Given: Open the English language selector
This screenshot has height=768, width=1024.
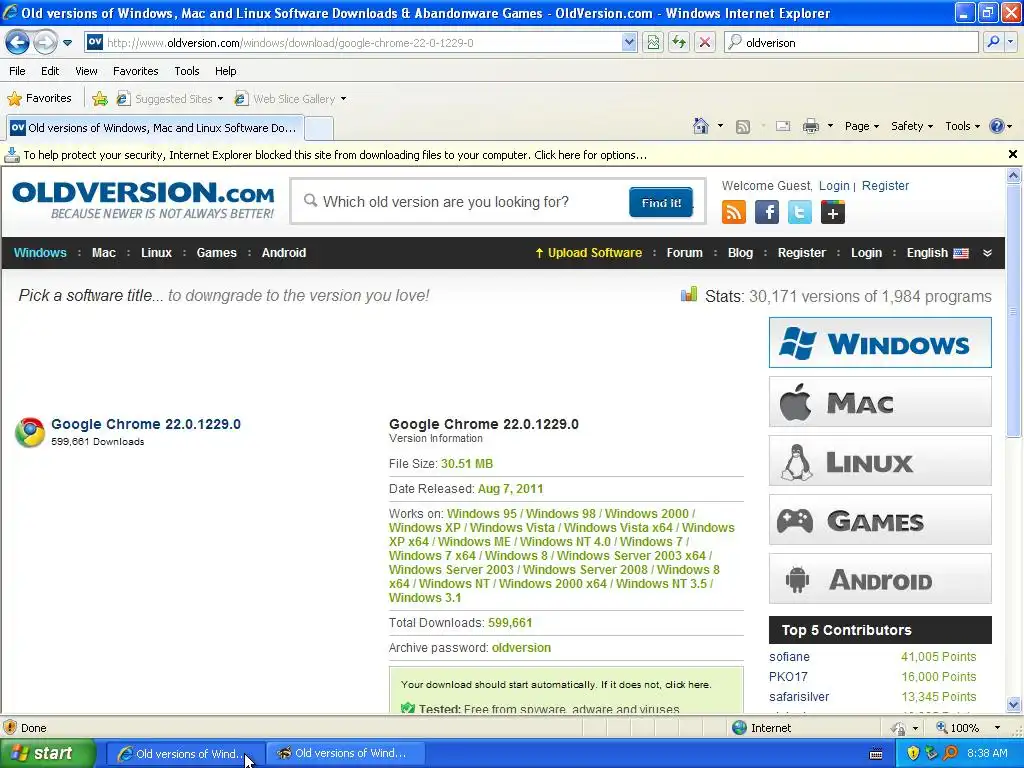Looking at the screenshot, I should pyautogui.click(x=937, y=253).
